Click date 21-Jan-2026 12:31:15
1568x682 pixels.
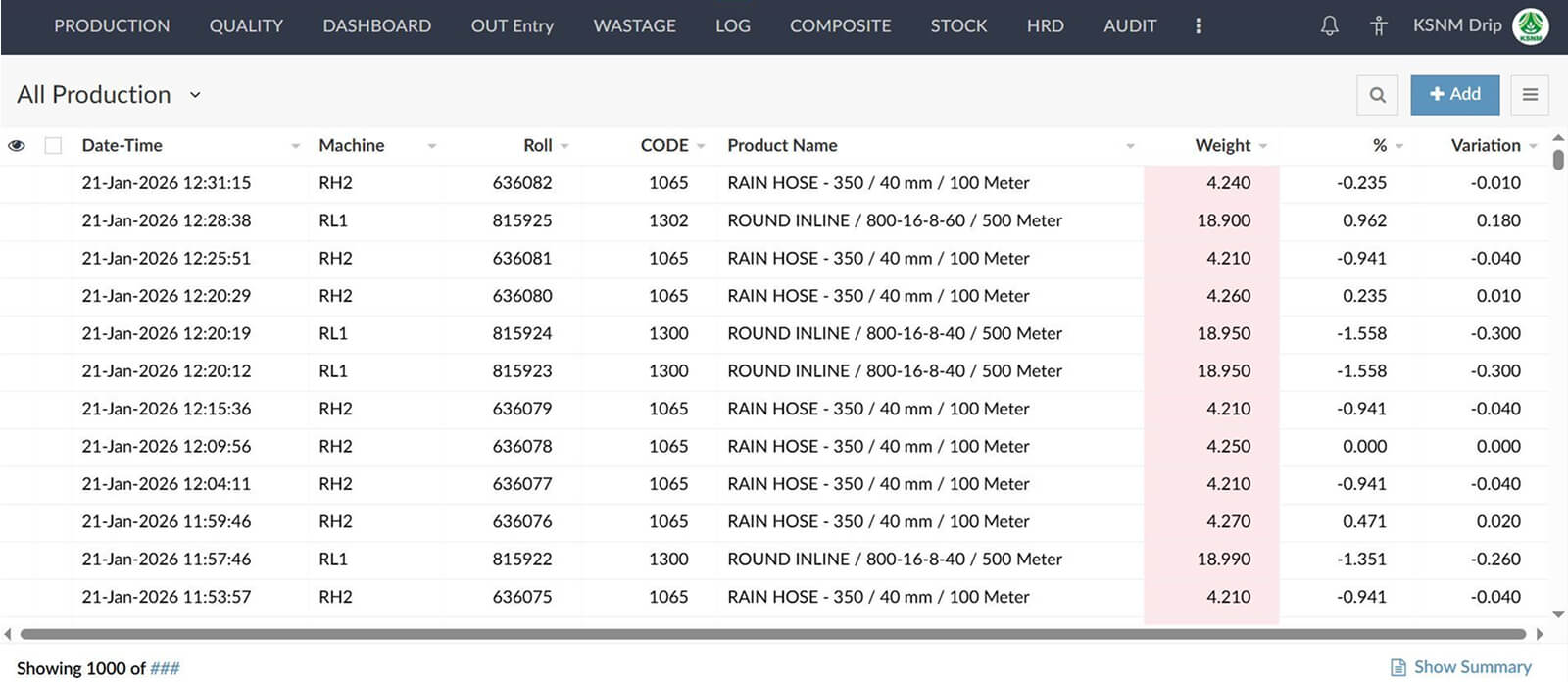point(167,183)
